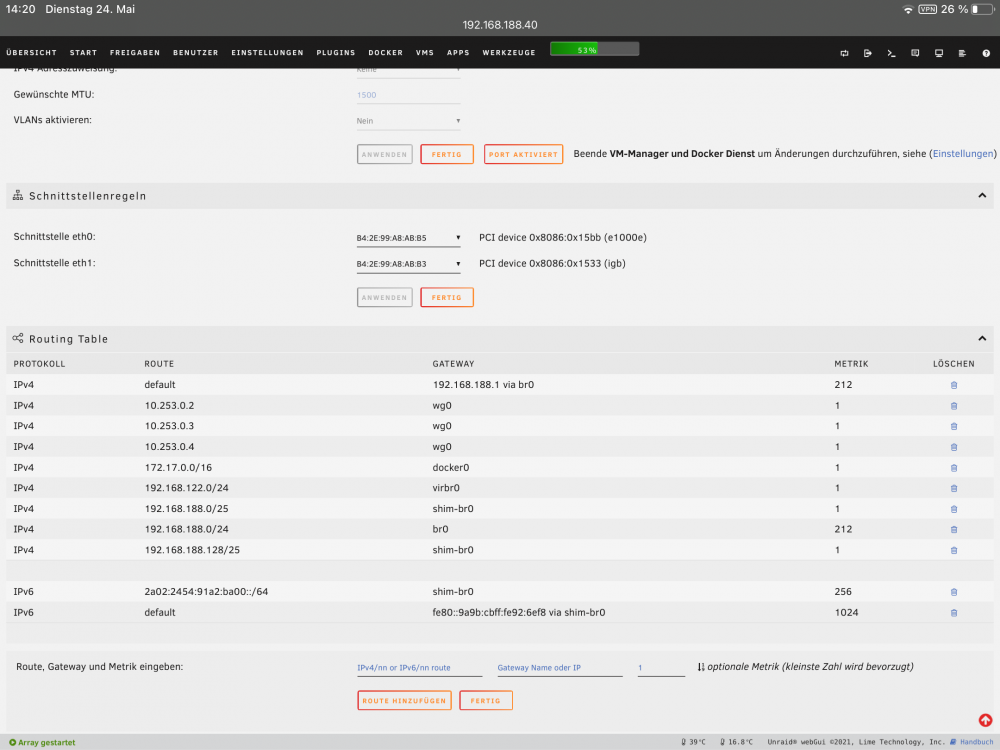Open the VMs menu item

(x=425, y=53)
